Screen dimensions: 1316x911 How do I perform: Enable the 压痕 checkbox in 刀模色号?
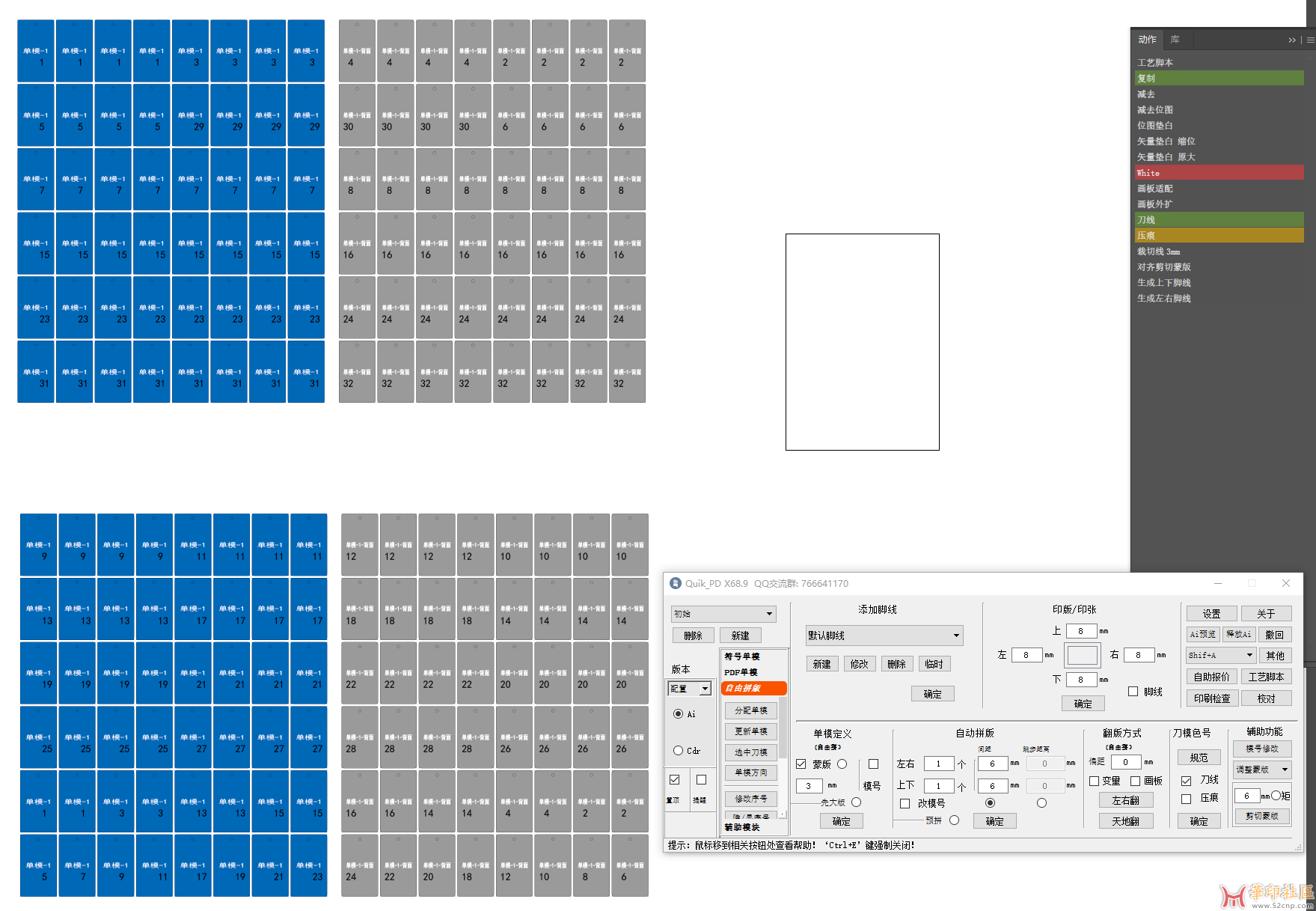pyautogui.click(x=1186, y=799)
